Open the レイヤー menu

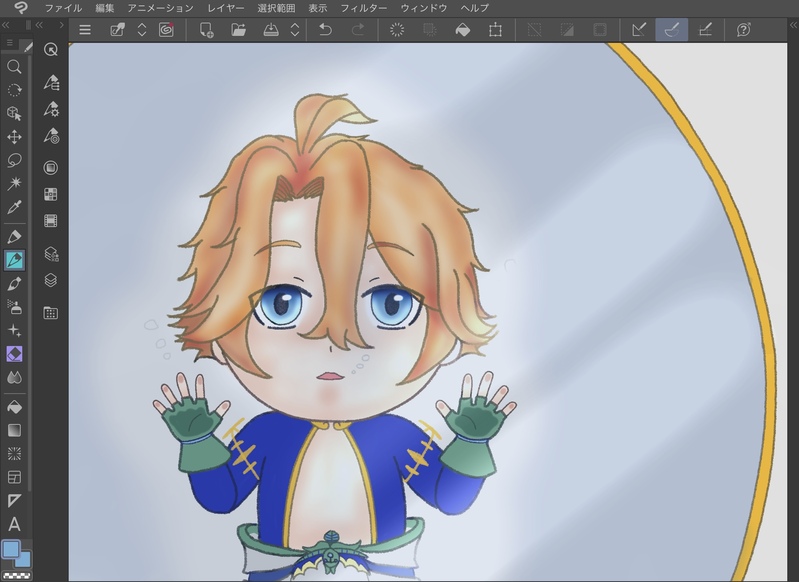(x=225, y=8)
